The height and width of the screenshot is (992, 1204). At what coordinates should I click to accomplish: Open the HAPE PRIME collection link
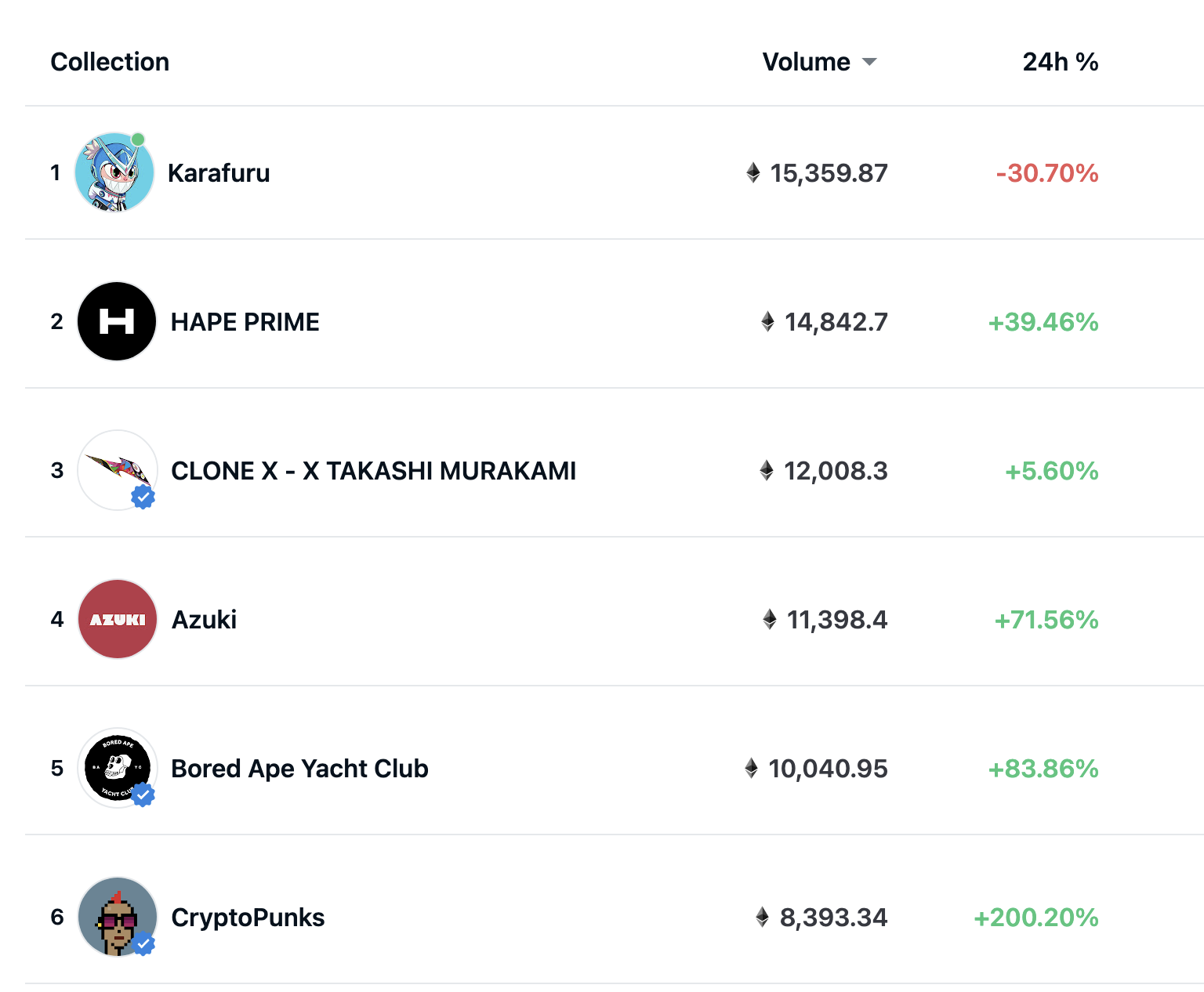coord(245,322)
